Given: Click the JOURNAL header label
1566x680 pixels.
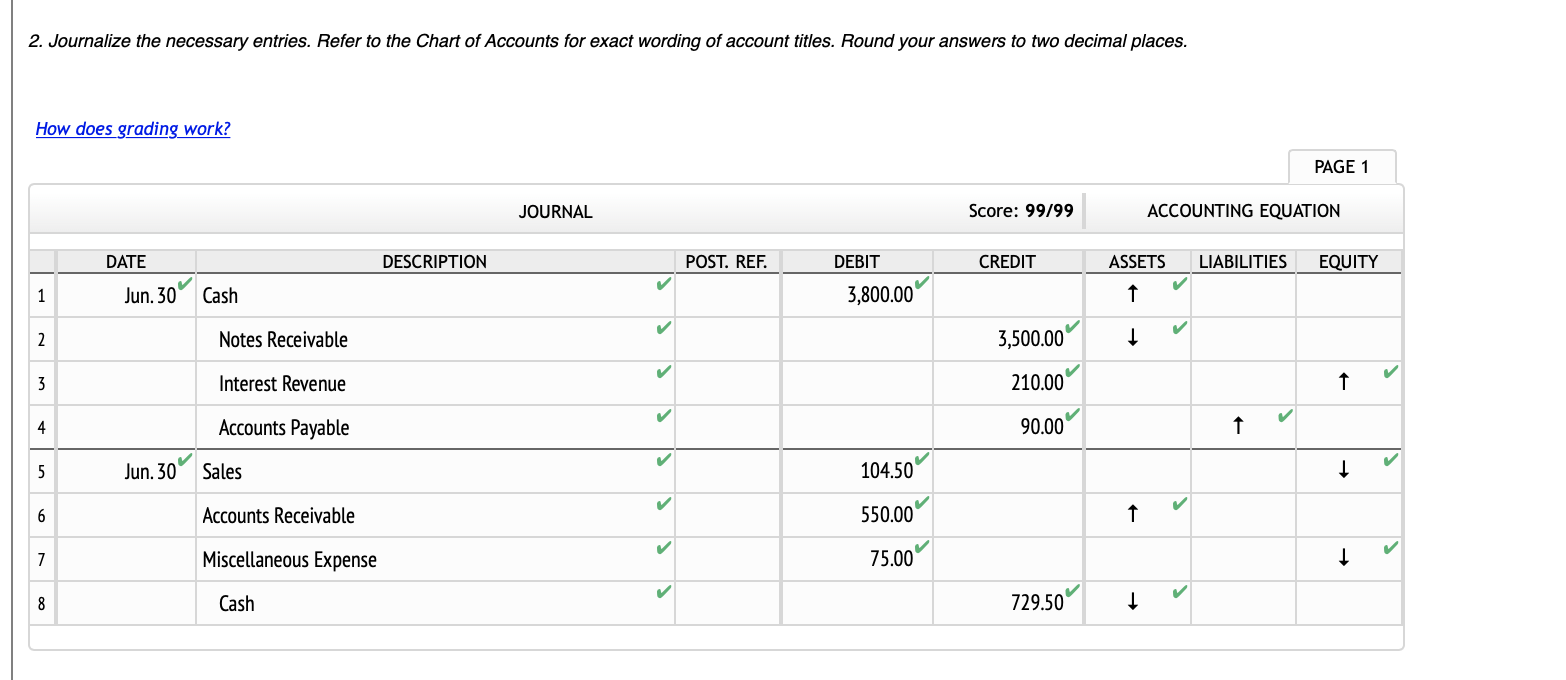Looking at the screenshot, I should click(555, 211).
